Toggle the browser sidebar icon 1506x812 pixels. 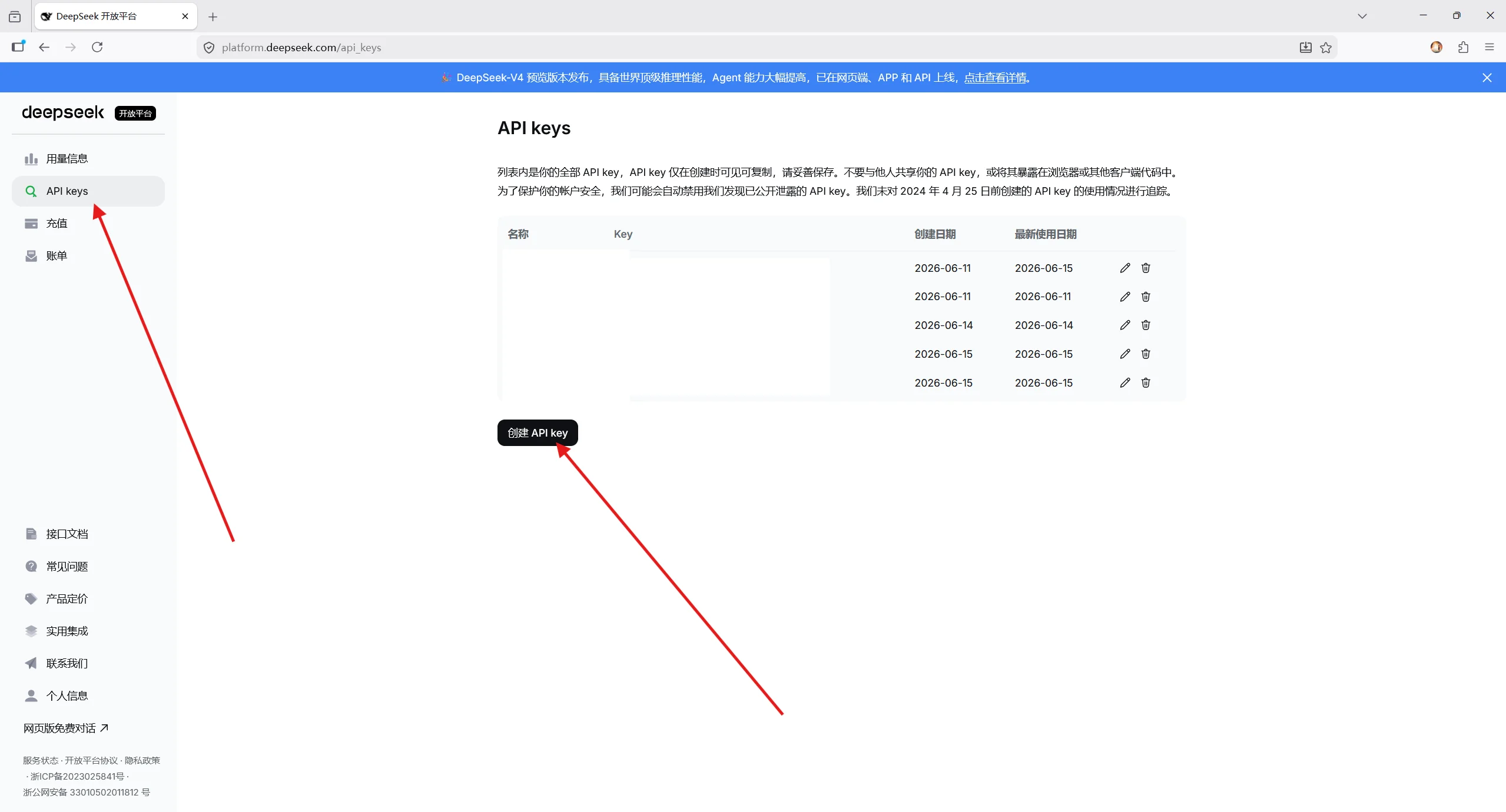tap(18, 46)
